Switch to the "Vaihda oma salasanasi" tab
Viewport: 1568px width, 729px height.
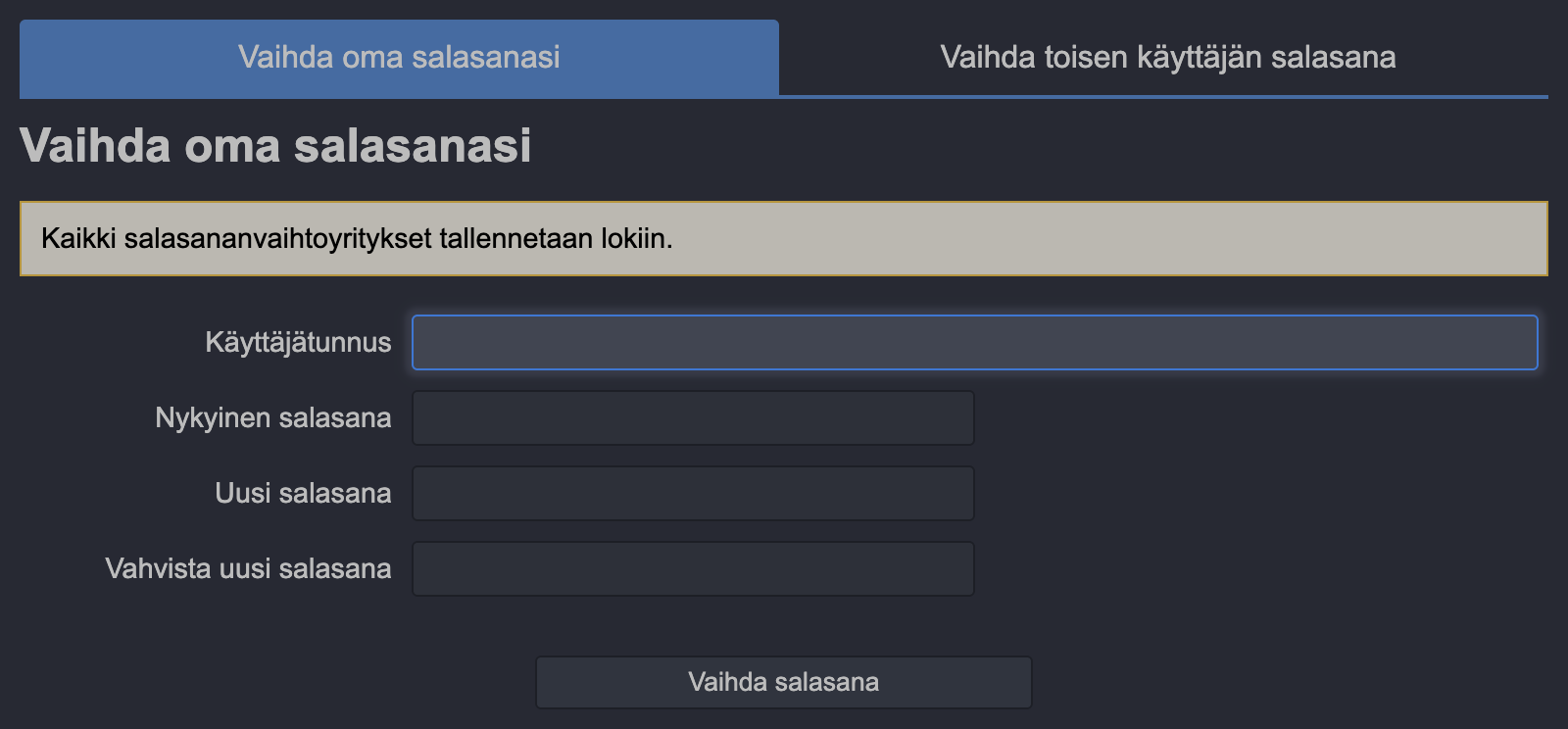click(x=399, y=57)
